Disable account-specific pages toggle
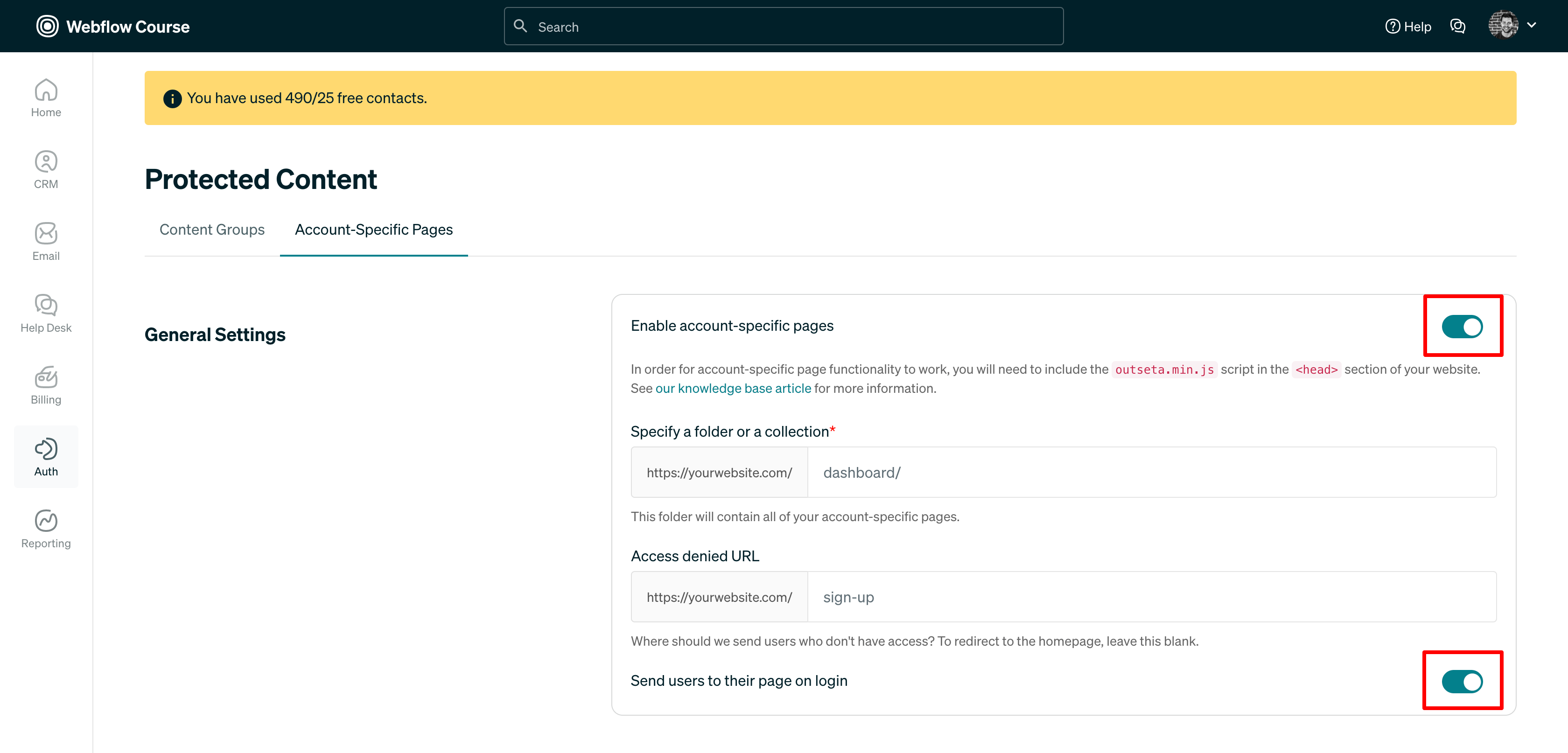 1462,326
